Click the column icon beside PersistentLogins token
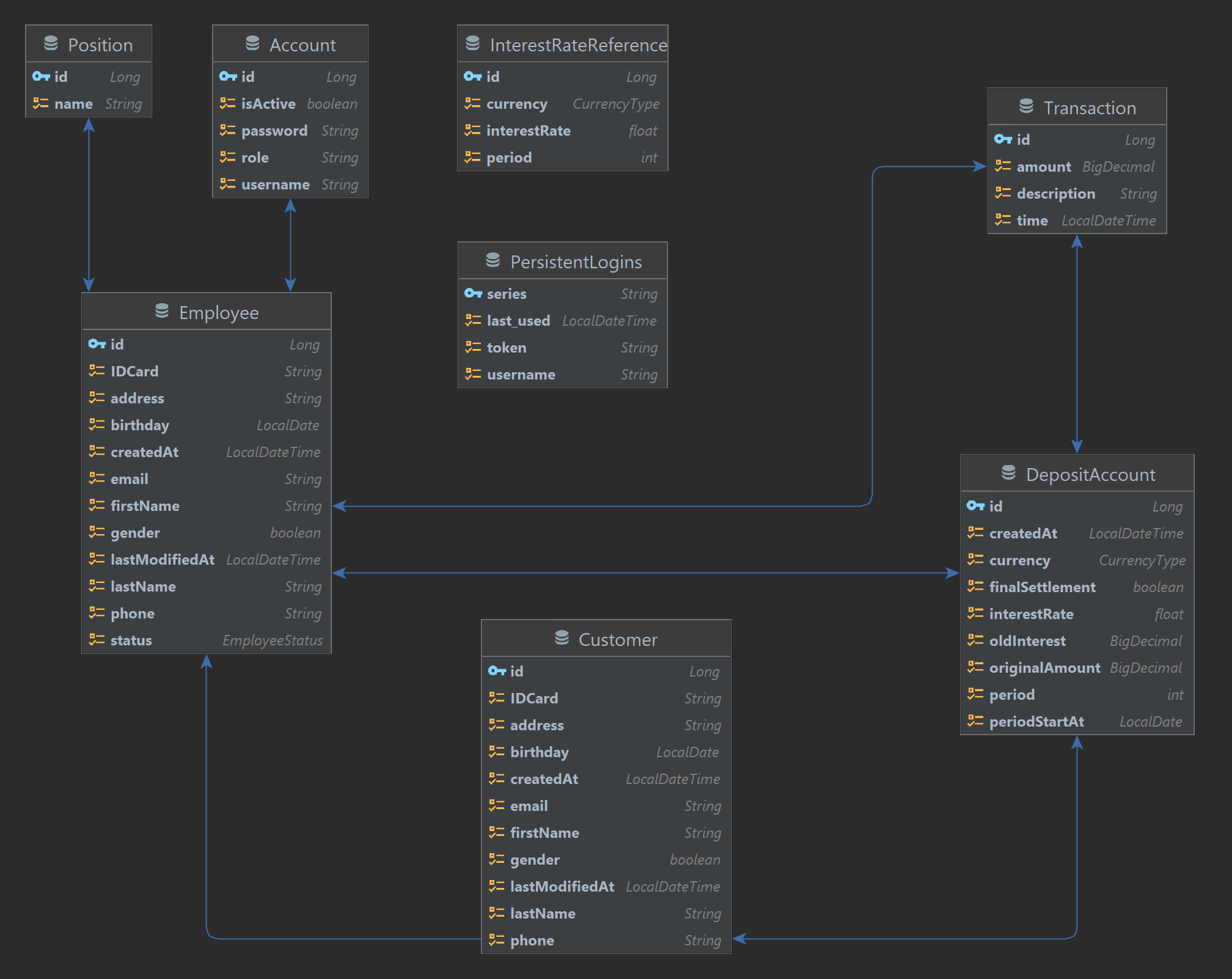Screen dimensions: 1232x979 tap(473, 347)
